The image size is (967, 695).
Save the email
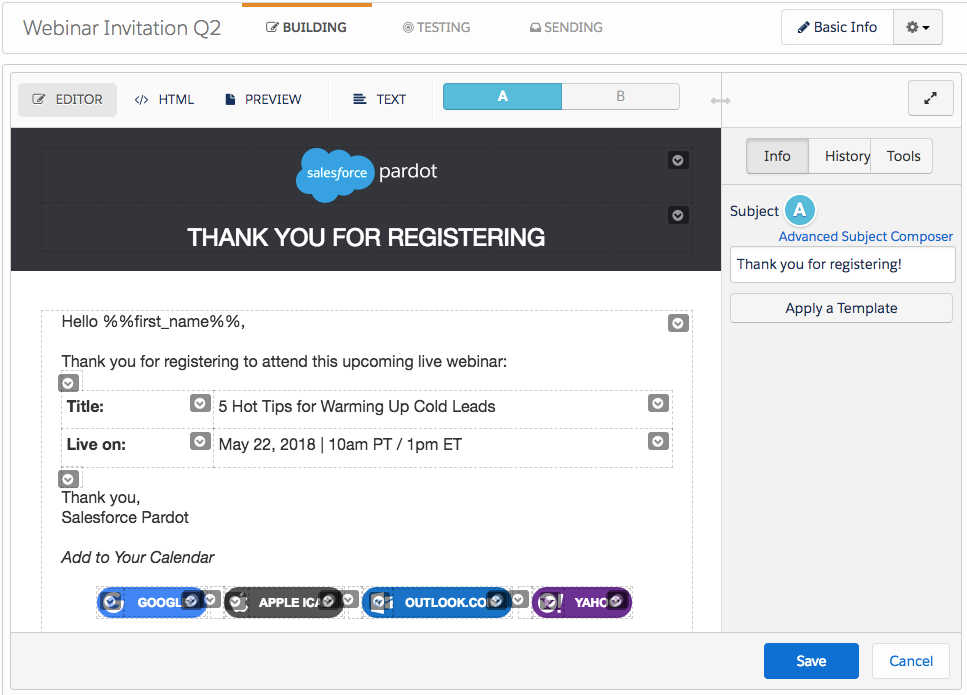point(811,661)
